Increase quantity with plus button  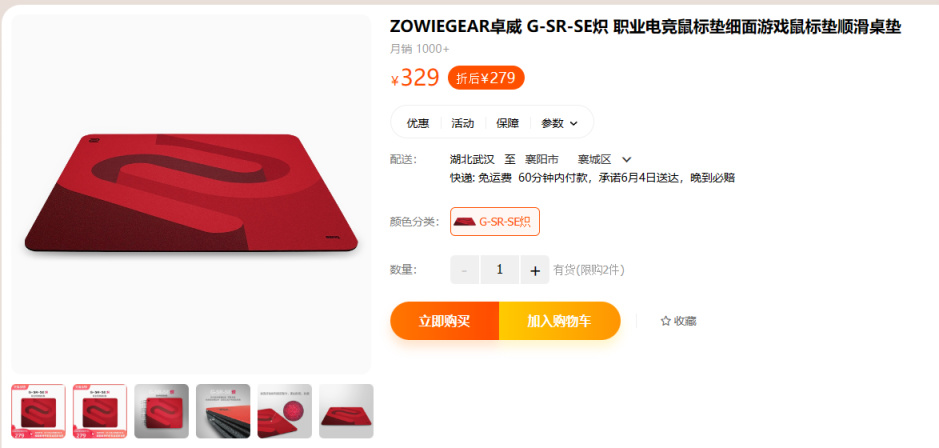535,270
